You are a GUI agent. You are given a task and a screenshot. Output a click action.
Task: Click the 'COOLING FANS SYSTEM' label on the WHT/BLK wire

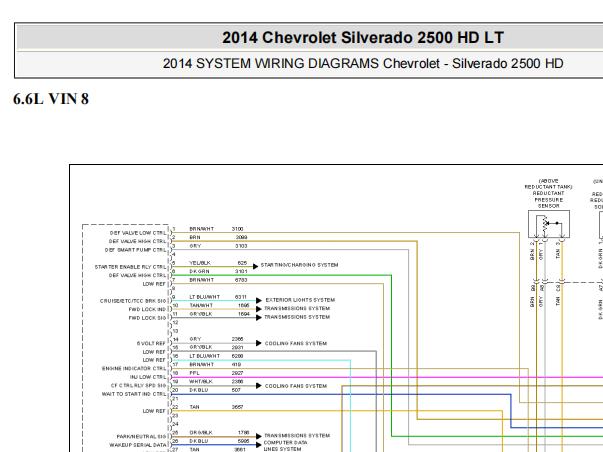pos(296,386)
